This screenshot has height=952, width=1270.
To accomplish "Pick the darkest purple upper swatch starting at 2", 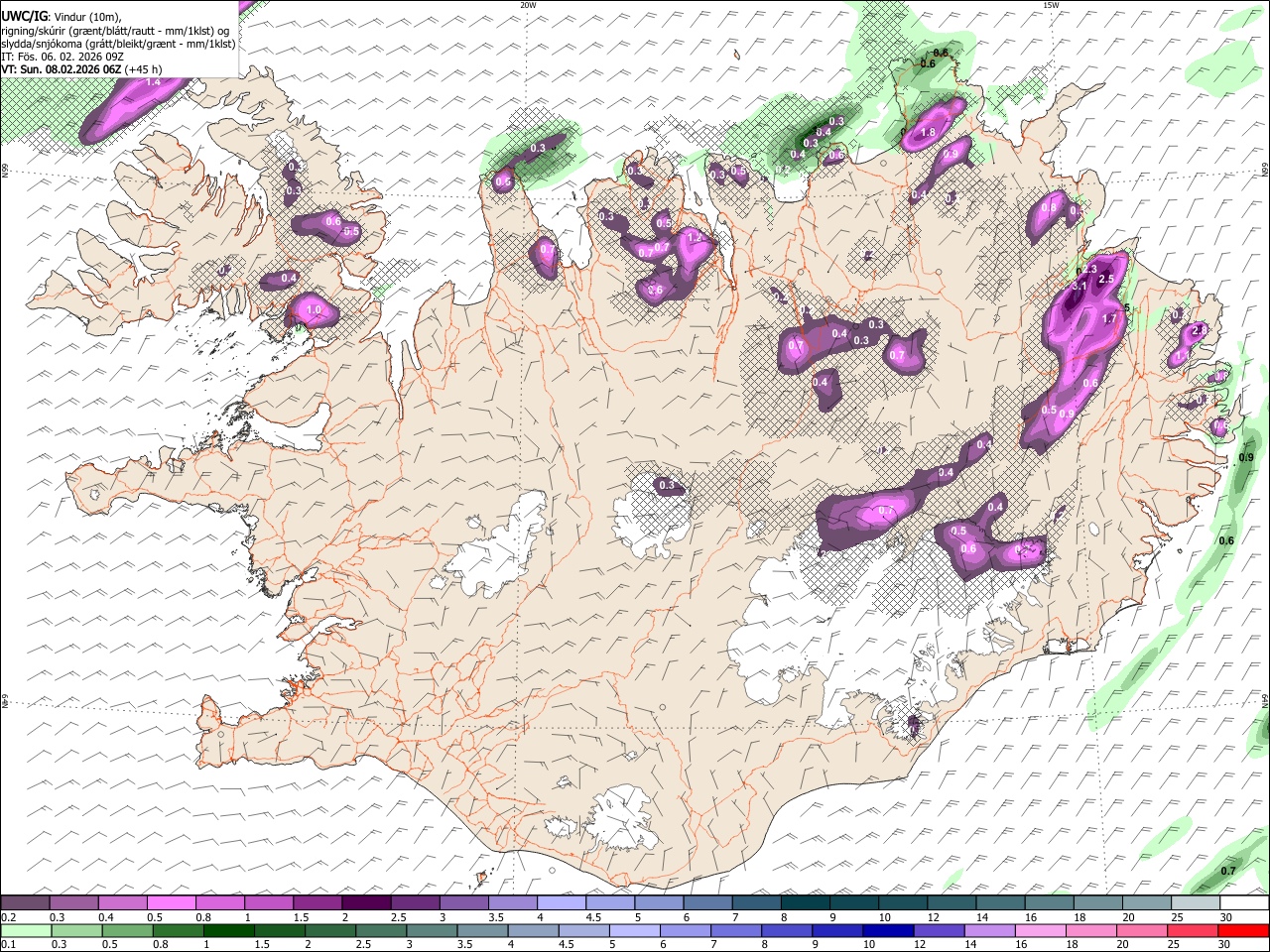I will pyautogui.click(x=366, y=902).
